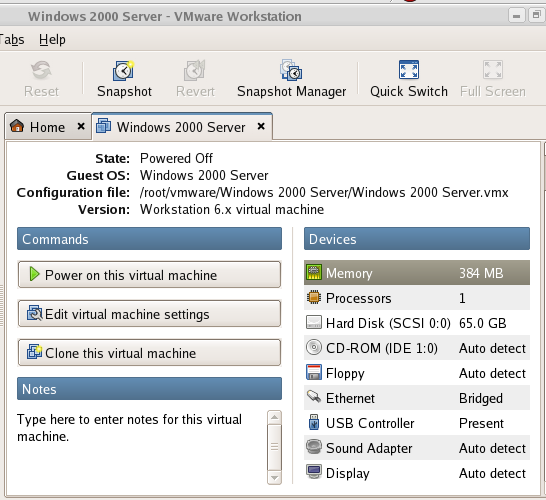Click the Edit settings wrench icon

34,313
